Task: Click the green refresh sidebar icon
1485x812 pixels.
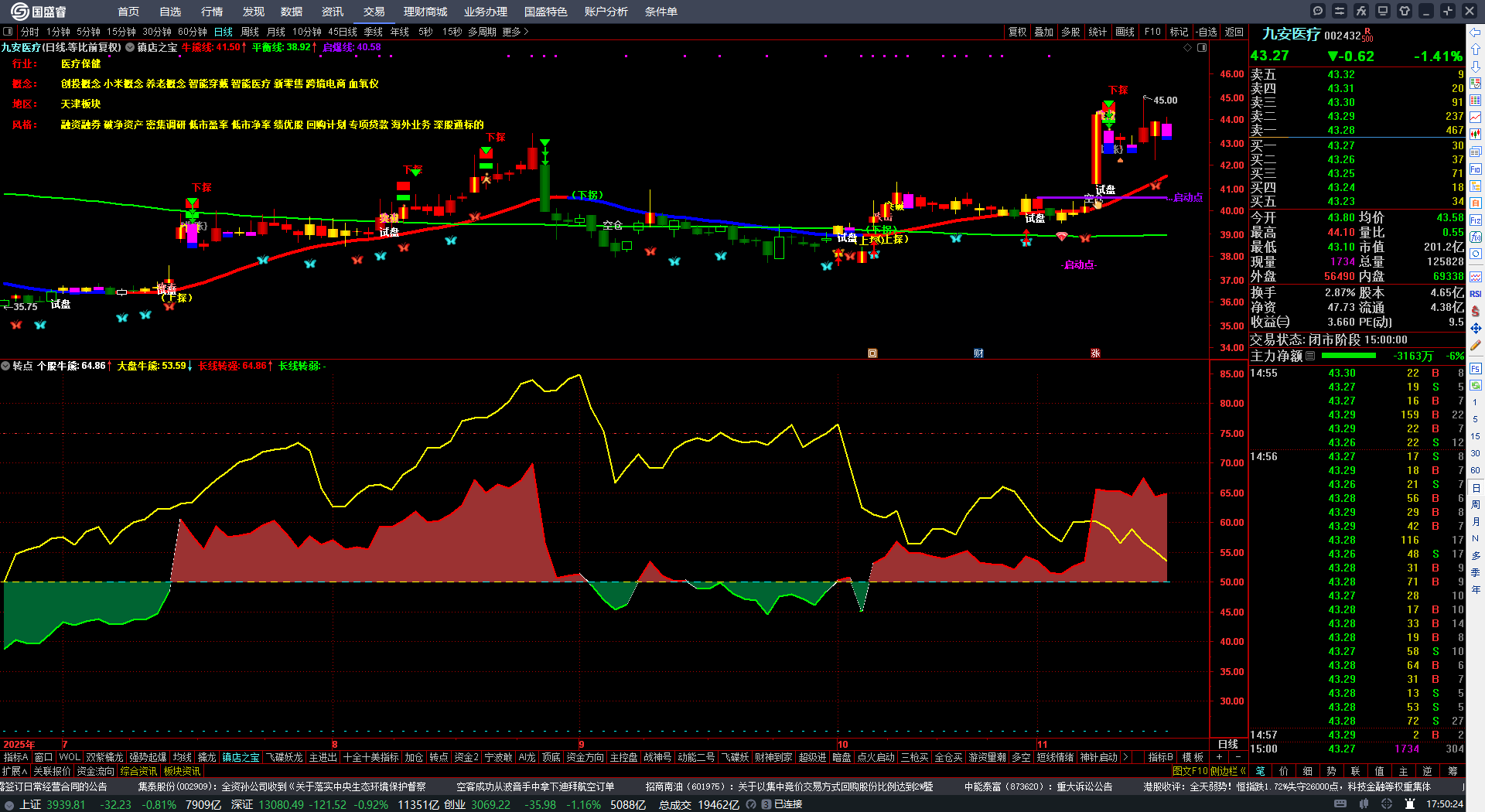Action: pyautogui.click(x=1476, y=385)
